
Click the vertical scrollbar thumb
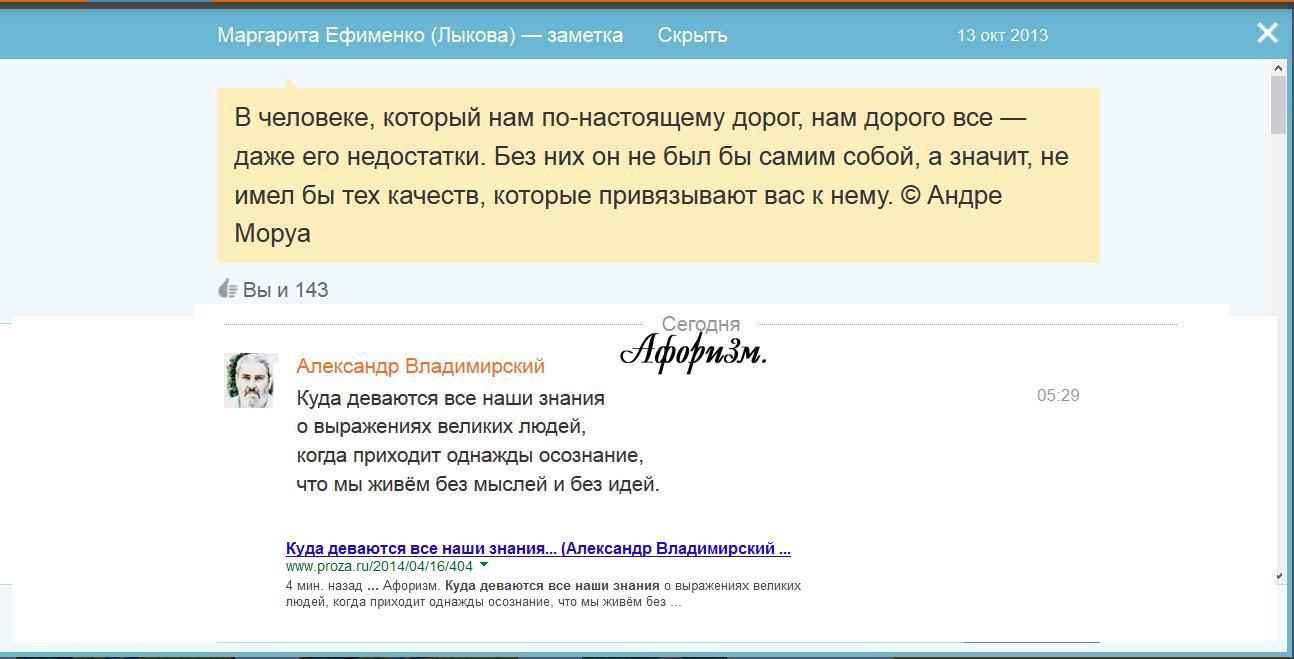[x=1278, y=104]
